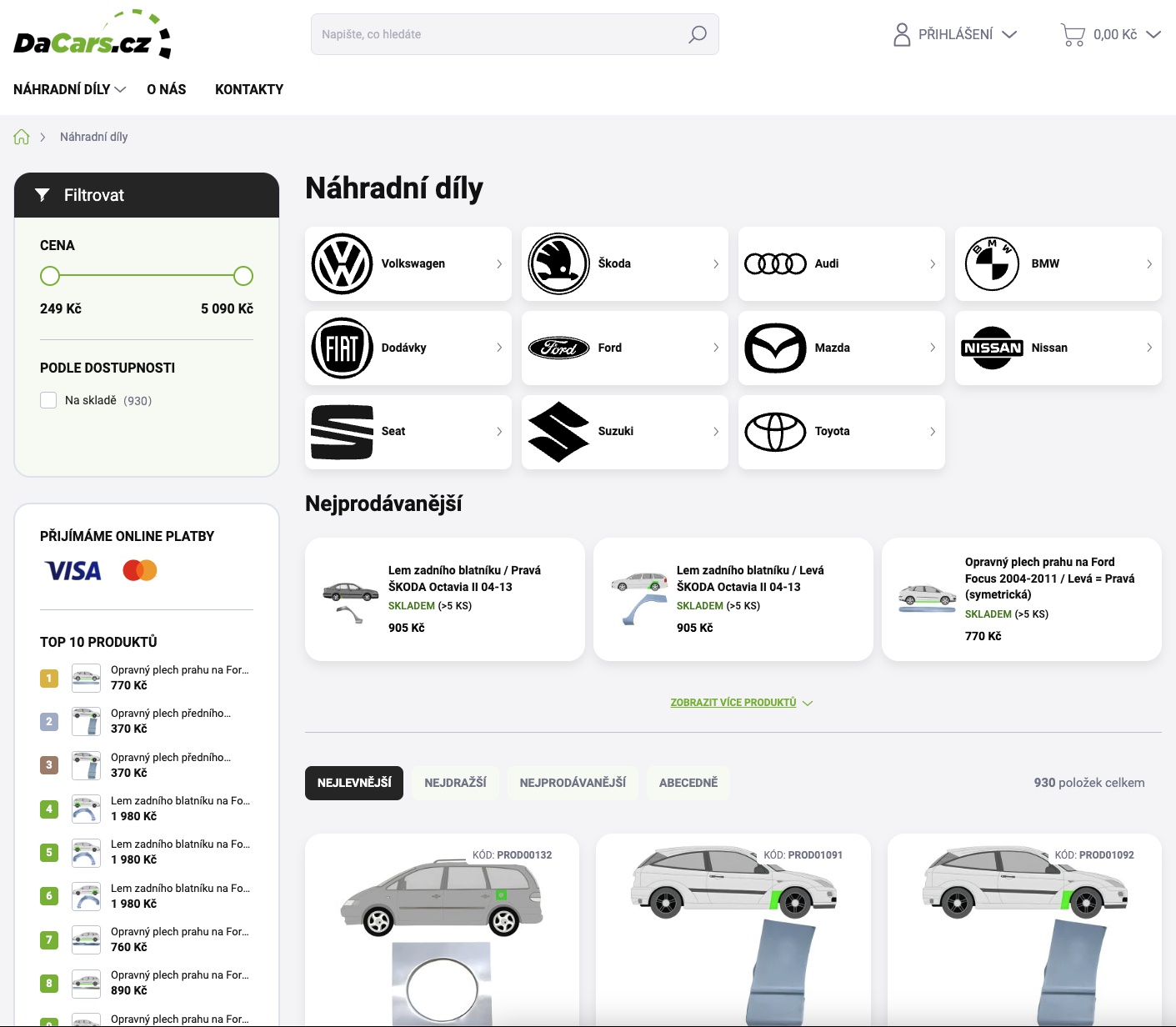Image resolution: width=1176 pixels, height=1027 pixels.
Task: Click the search magnifier icon
Action: coord(698,34)
